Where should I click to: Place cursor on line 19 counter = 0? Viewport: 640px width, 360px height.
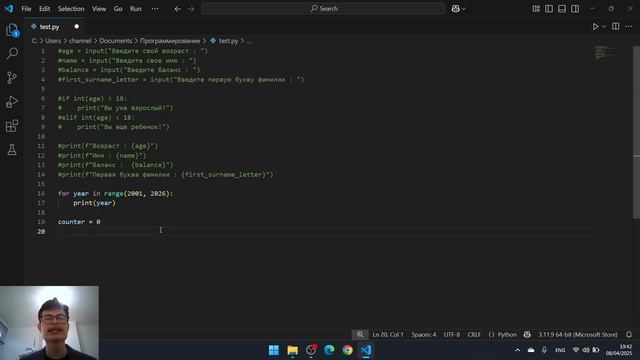click(x=79, y=222)
